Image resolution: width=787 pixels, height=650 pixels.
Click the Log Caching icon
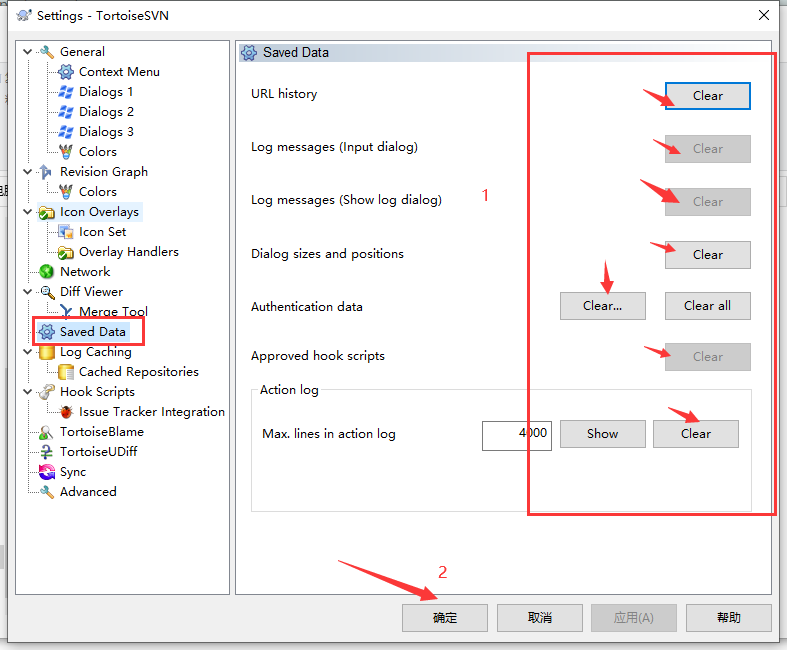[47, 352]
